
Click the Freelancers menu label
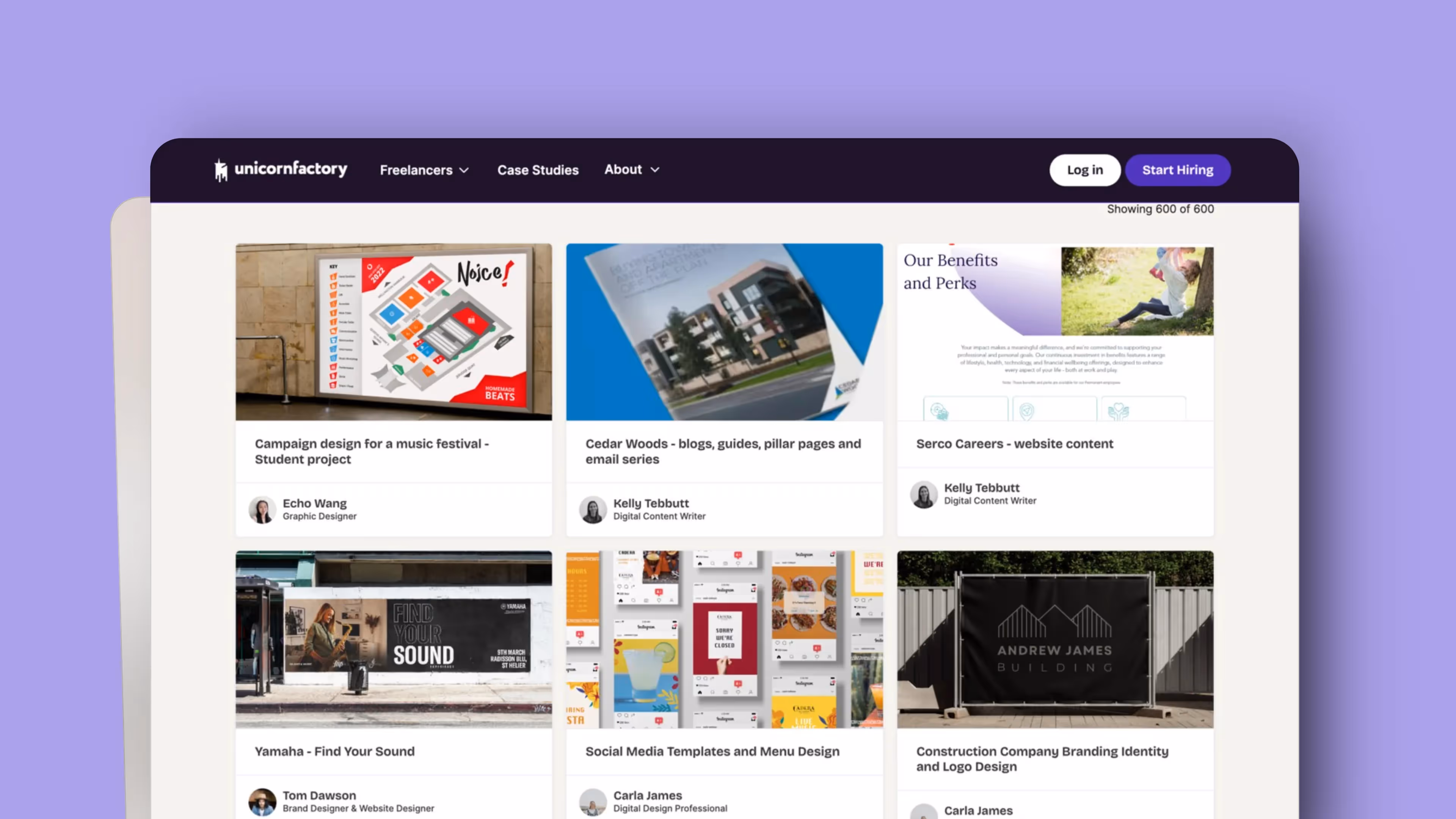(416, 169)
